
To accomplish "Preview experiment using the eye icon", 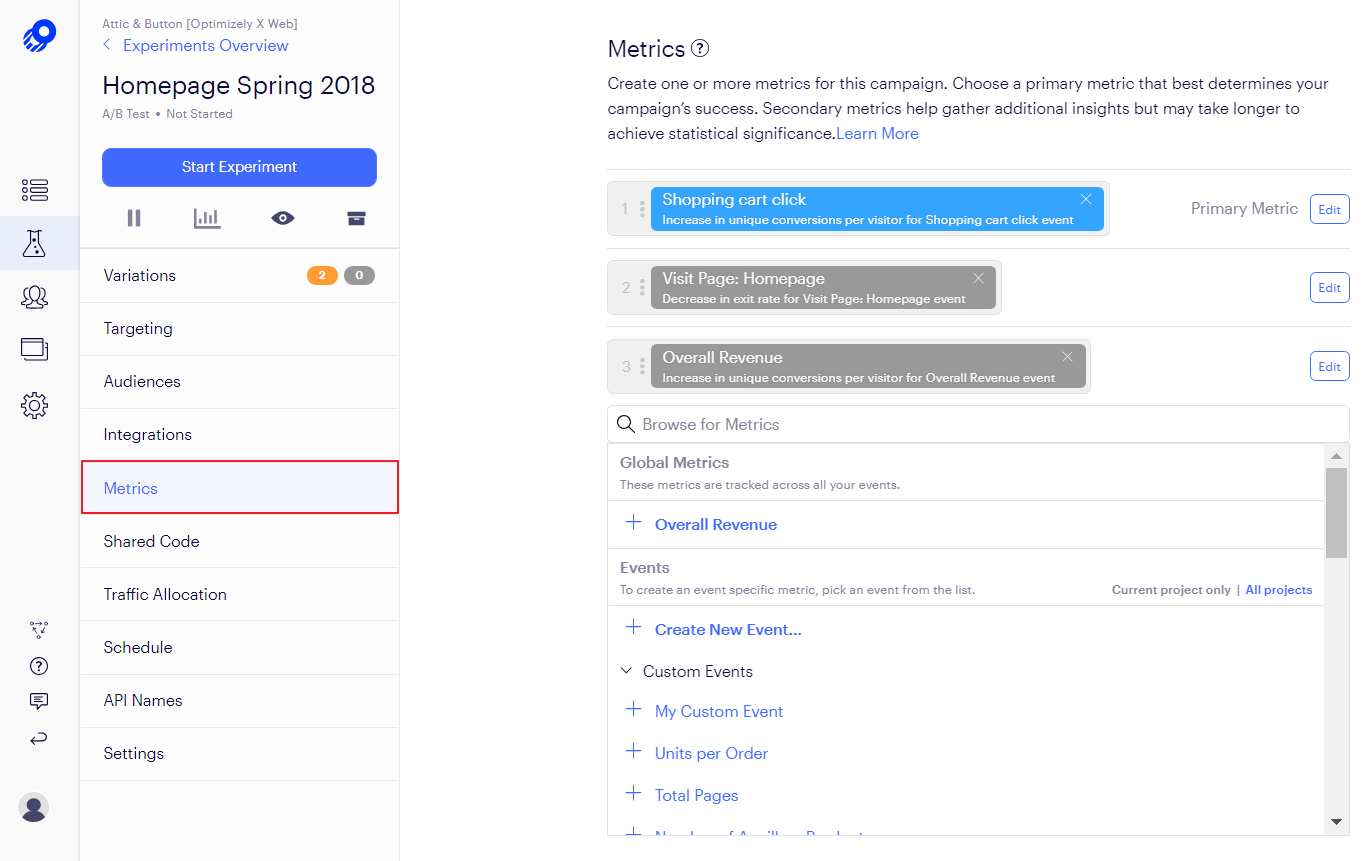I will click(x=283, y=218).
